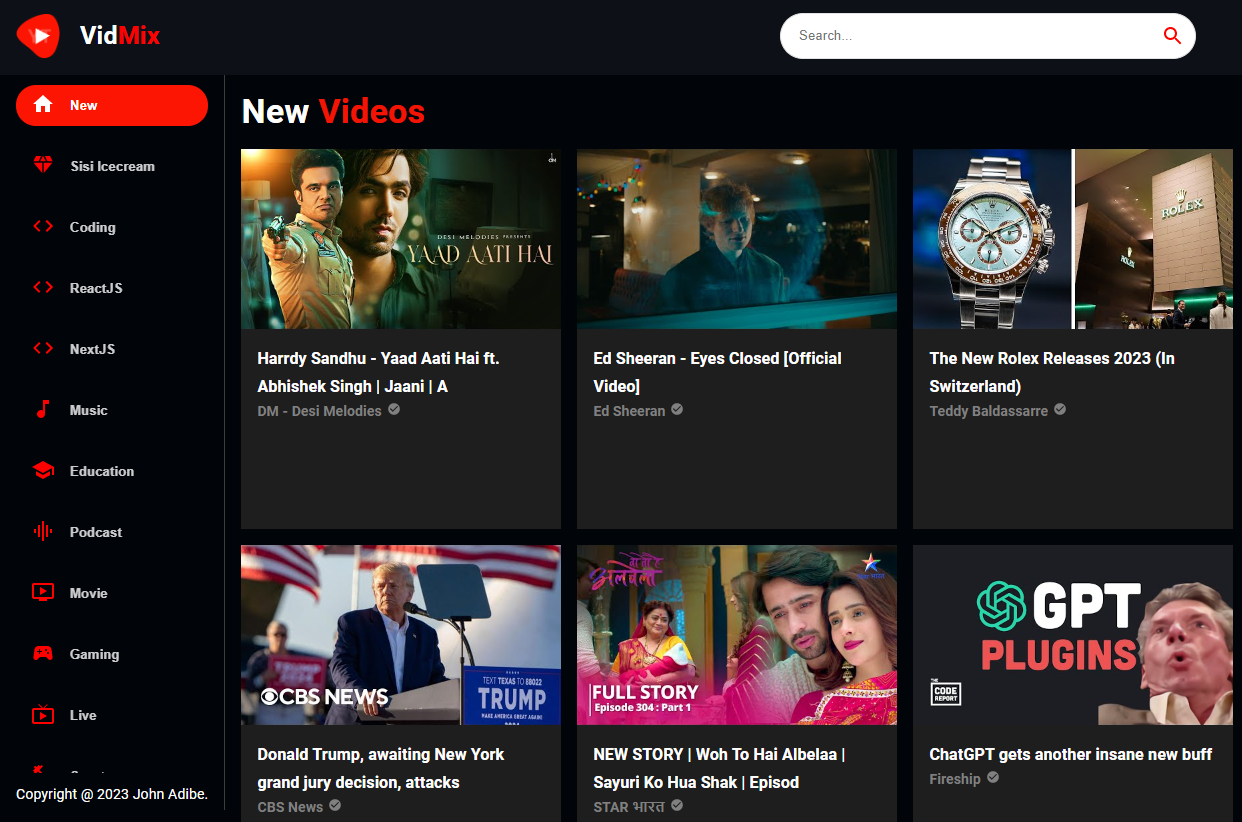Open the Ed Sheeran Eyes Closed thumbnail

pos(736,239)
